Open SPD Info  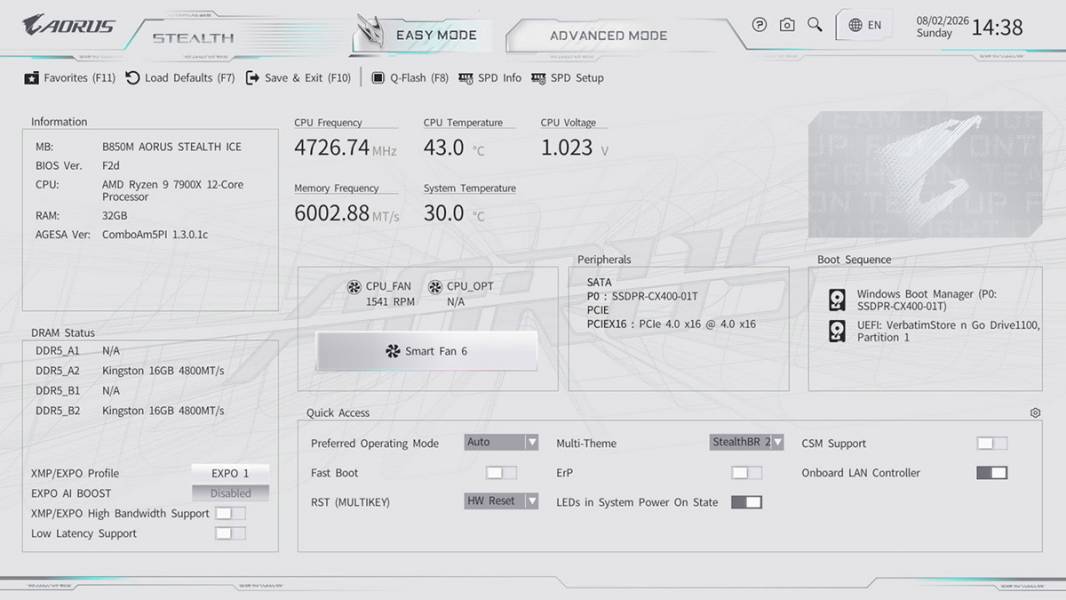[490, 78]
